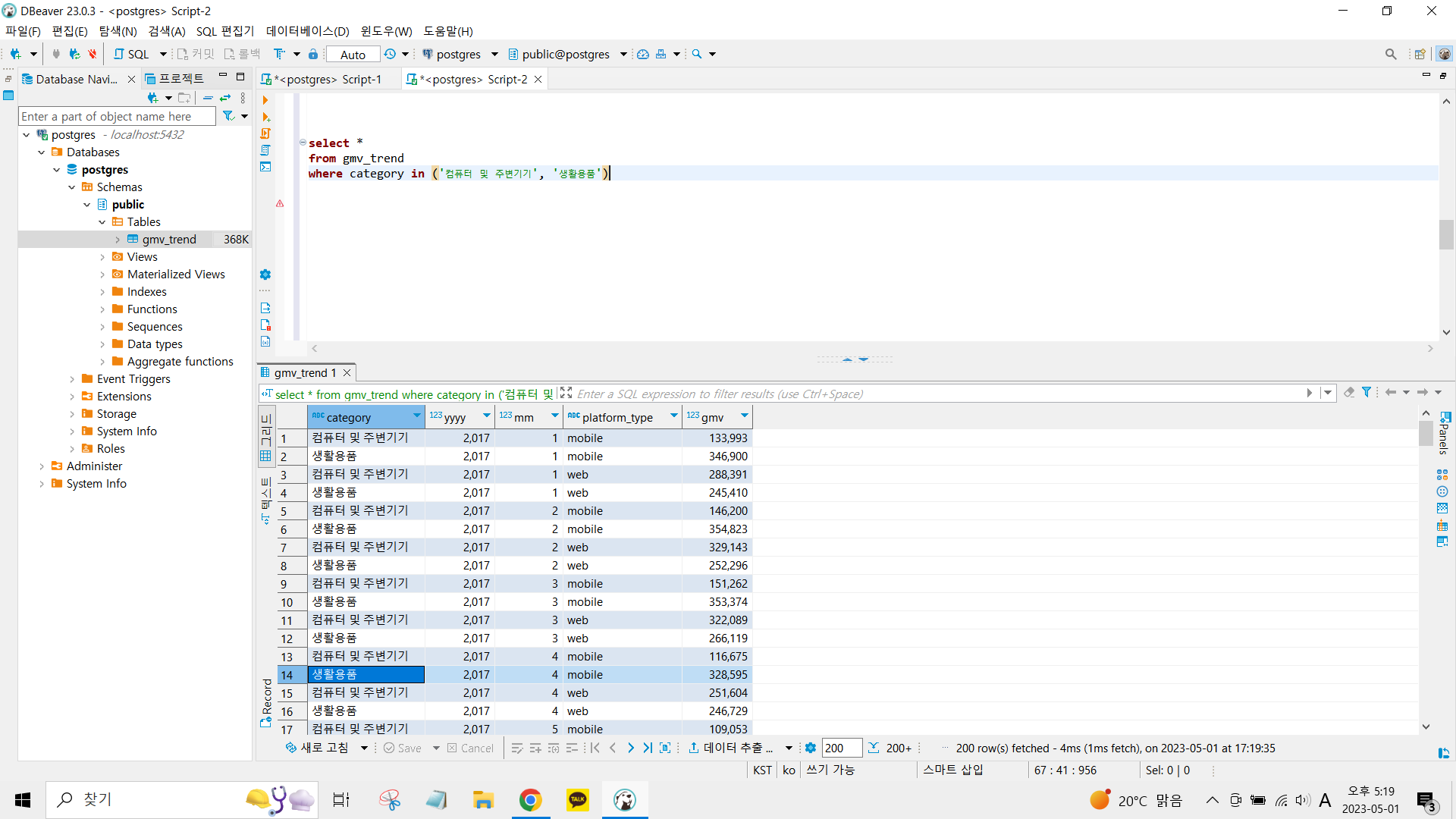The width and height of the screenshot is (1456, 819).
Task: Open the category column header dropdown
Action: [416, 416]
